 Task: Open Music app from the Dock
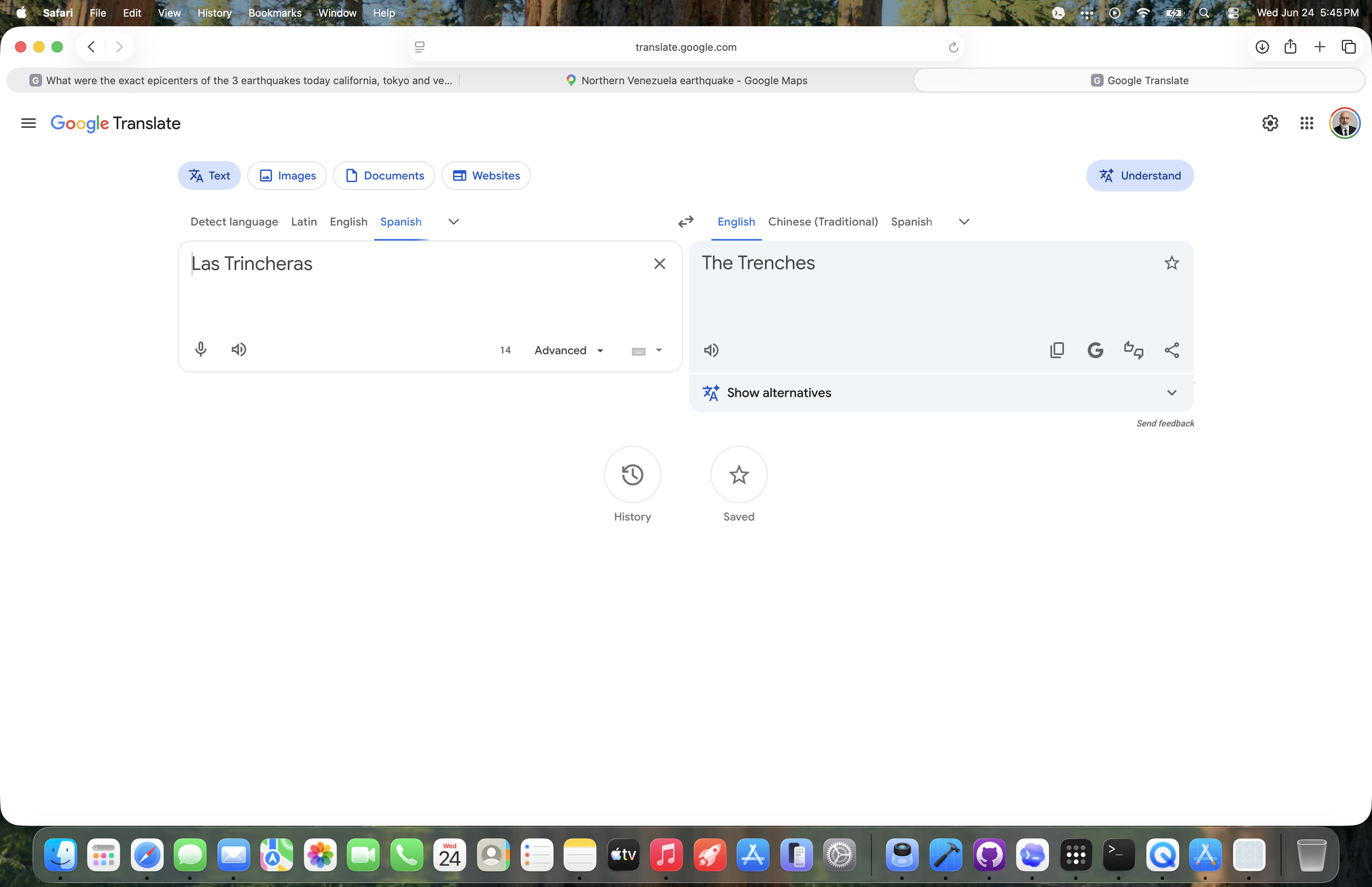666,855
